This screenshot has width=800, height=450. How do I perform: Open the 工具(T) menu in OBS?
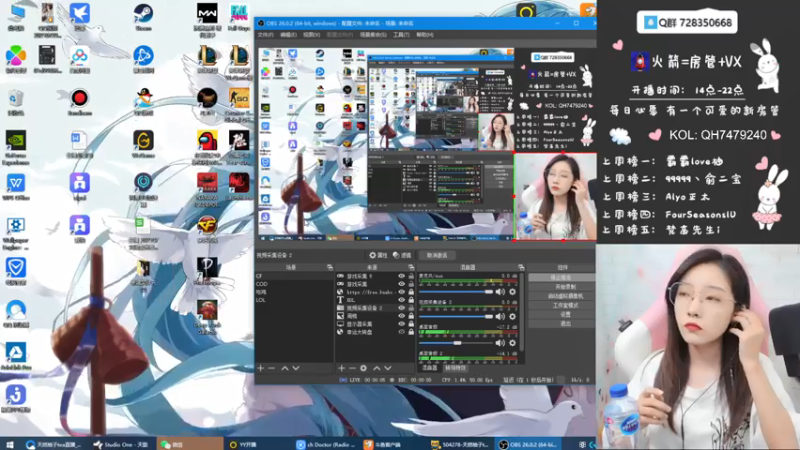click(401, 35)
